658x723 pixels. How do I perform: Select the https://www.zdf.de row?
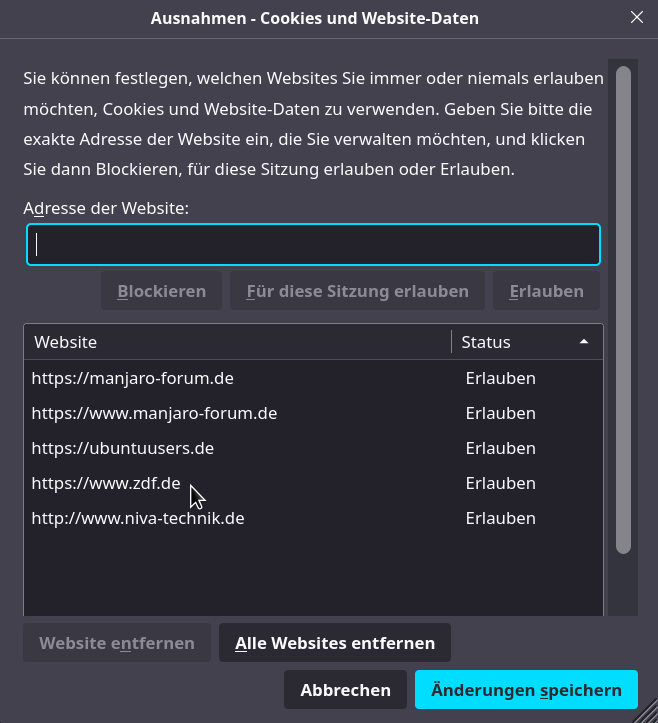coord(106,483)
